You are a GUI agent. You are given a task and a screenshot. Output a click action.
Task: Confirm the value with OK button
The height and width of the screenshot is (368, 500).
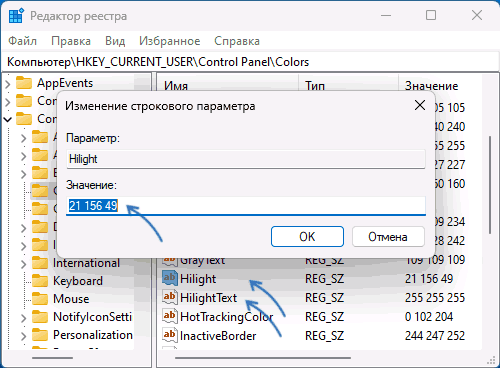pos(307,237)
